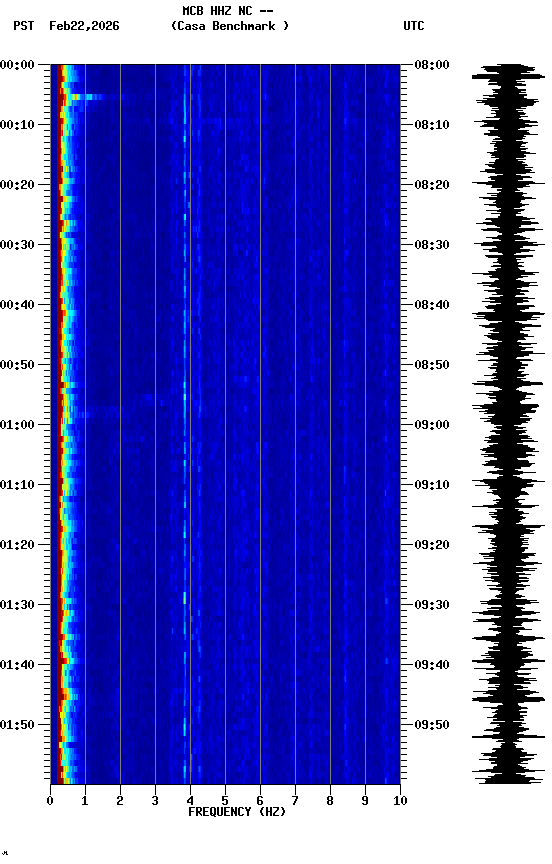Click the UTC time label '09:30'

pyautogui.click(x=432, y=606)
